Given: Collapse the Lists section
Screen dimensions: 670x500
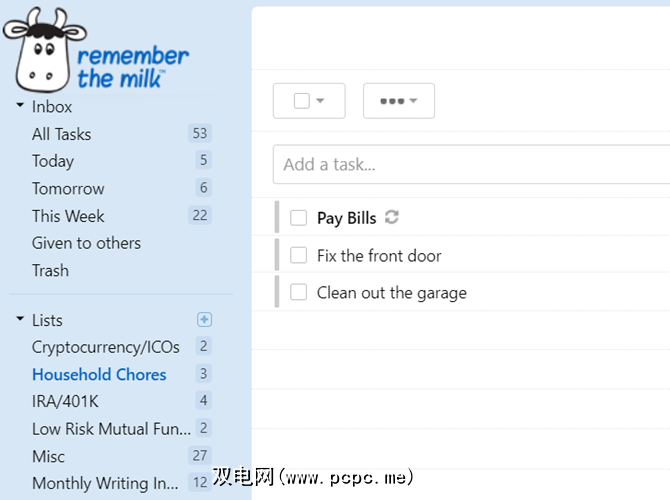Looking at the screenshot, I should click(x=20, y=320).
